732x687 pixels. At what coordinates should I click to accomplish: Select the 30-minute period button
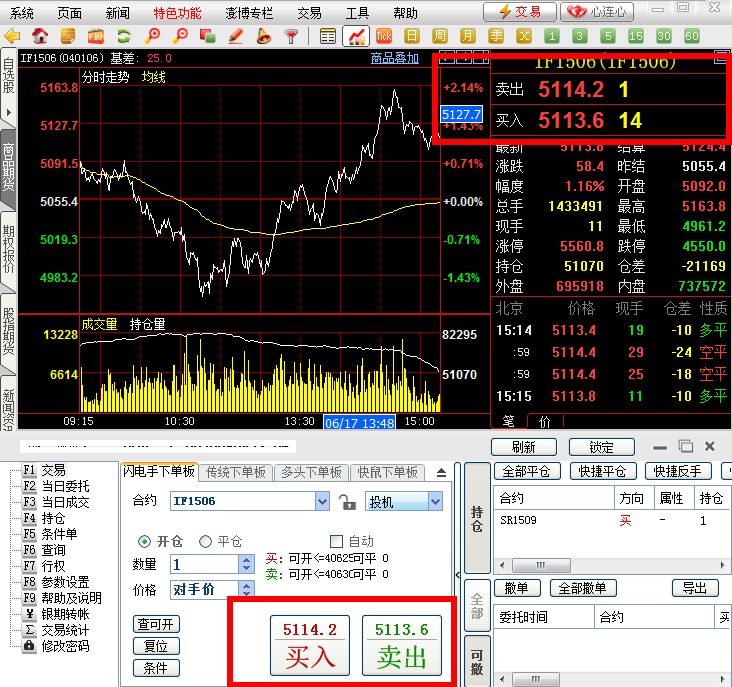point(664,36)
